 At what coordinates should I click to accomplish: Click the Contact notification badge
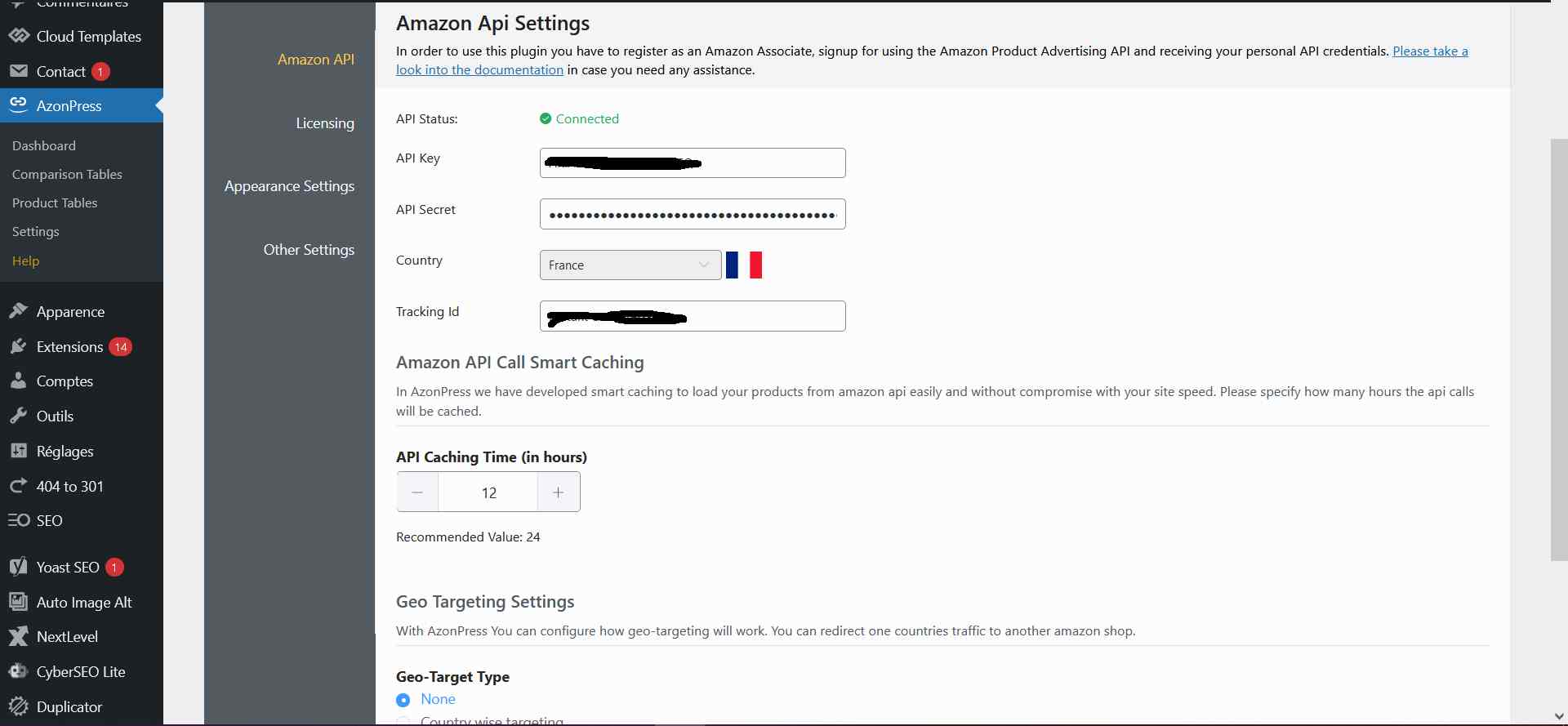pyautogui.click(x=100, y=72)
